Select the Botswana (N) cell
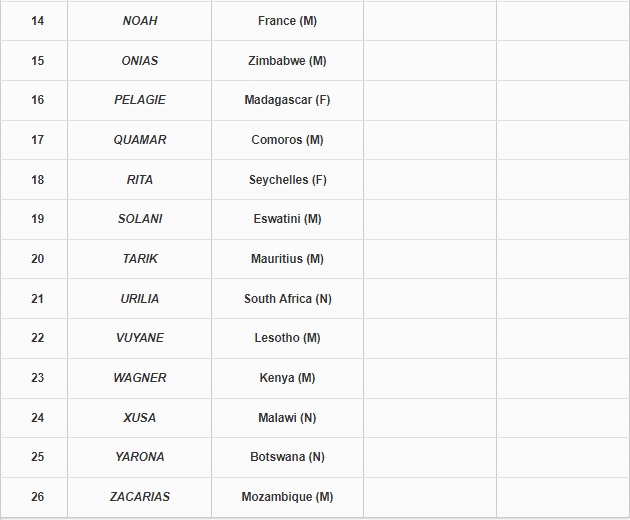Image resolution: width=630 pixels, height=520 pixels. [287, 457]
